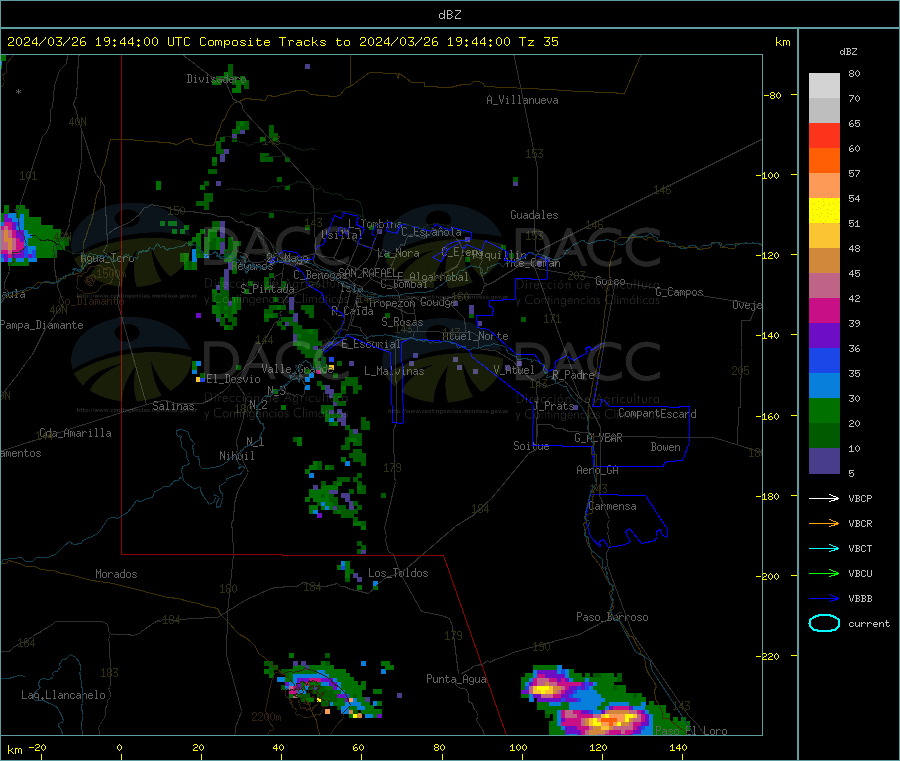Click the Salinas map label
This screenshot has height=761, width=900.
[x=173, y=406]
